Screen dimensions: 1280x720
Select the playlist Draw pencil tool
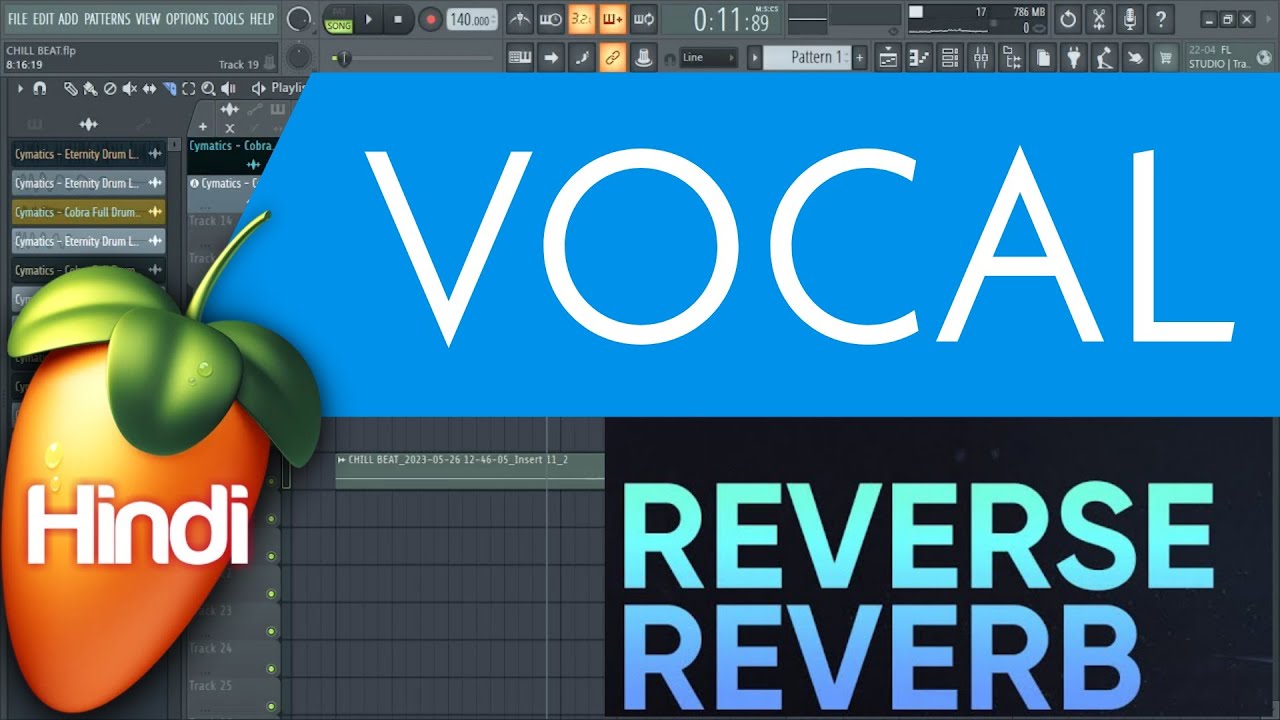70,88
